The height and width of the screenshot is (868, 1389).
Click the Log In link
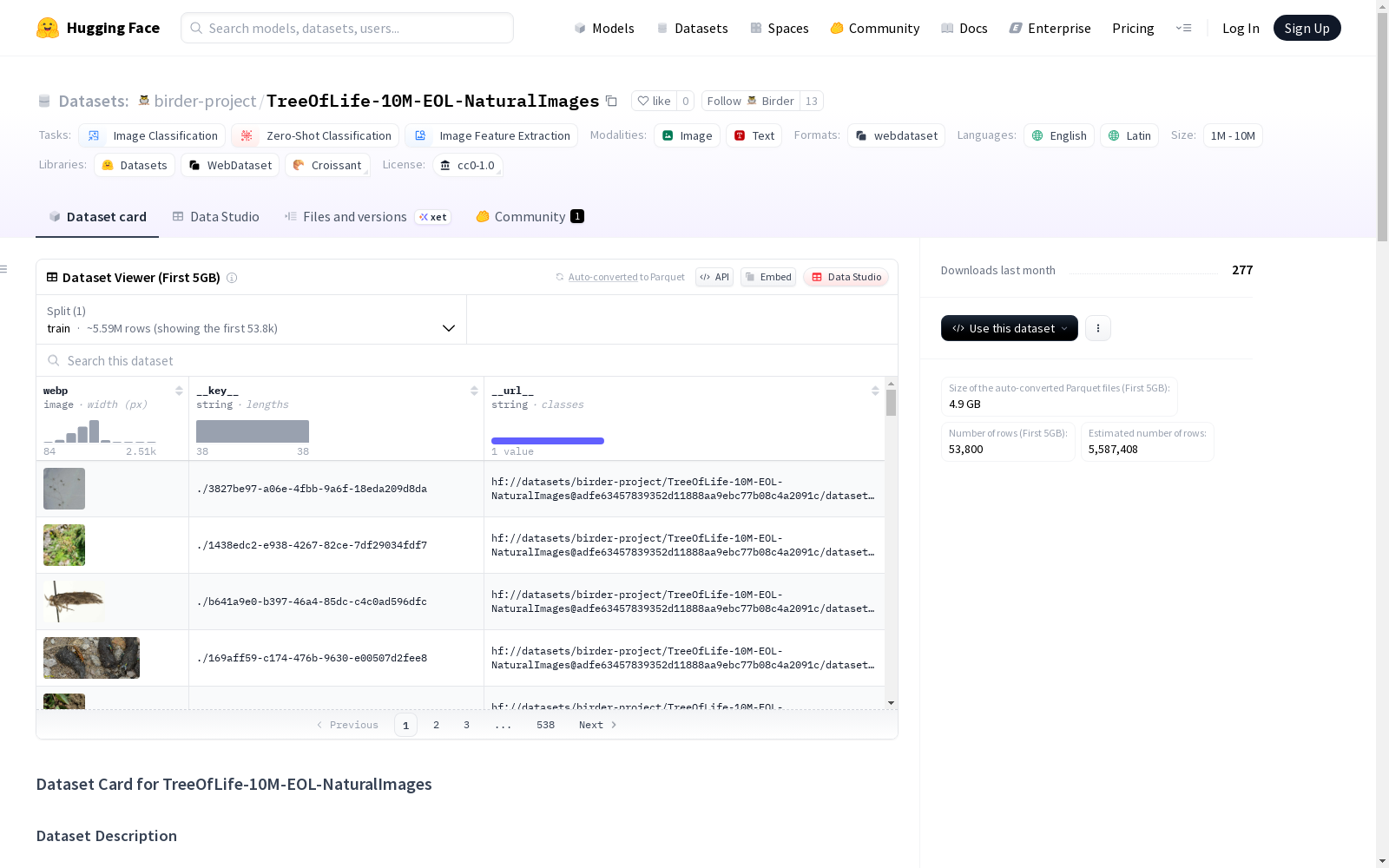click(1241, 28)
